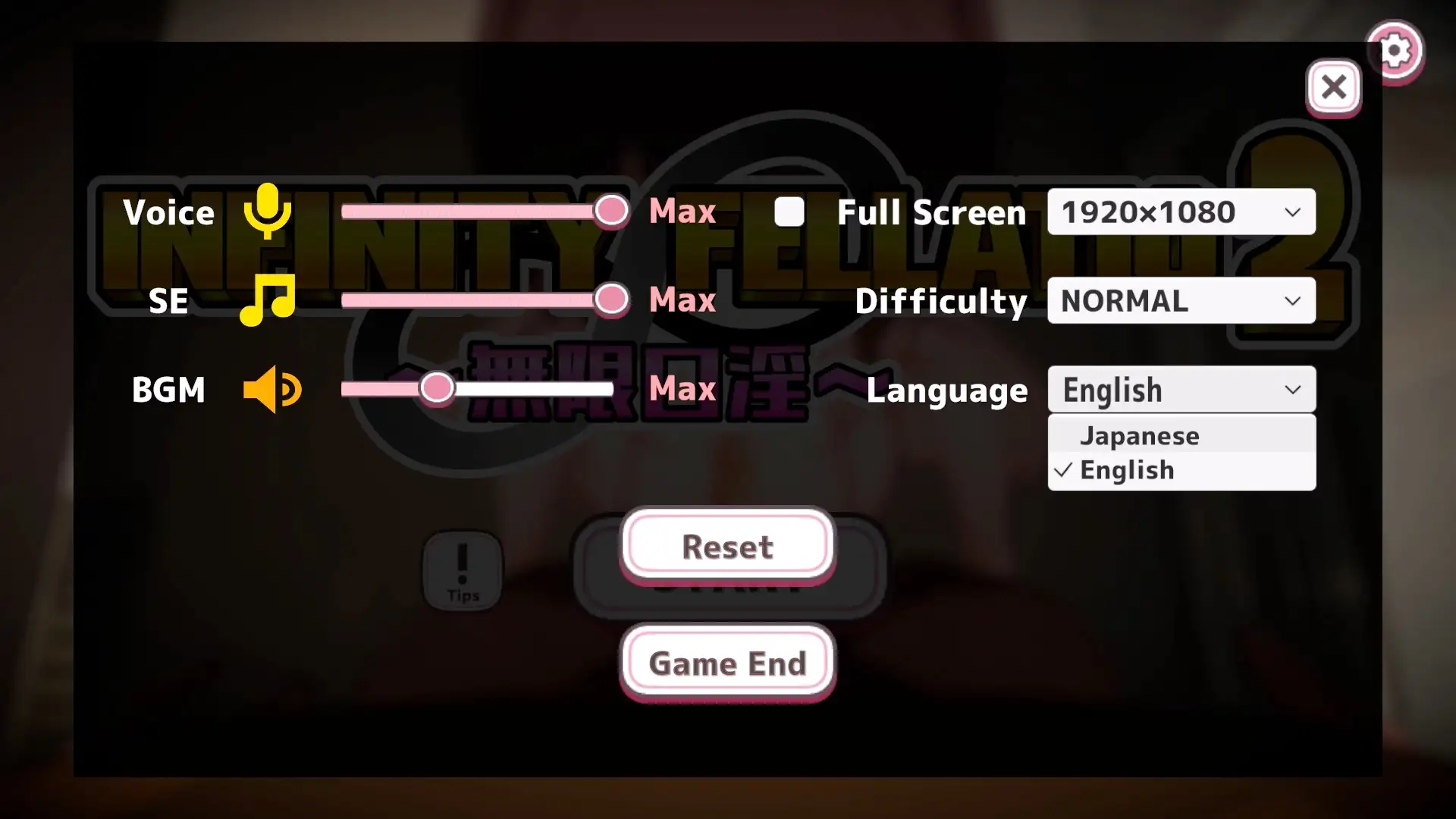Select English from language dropdown

(1126, 470)
